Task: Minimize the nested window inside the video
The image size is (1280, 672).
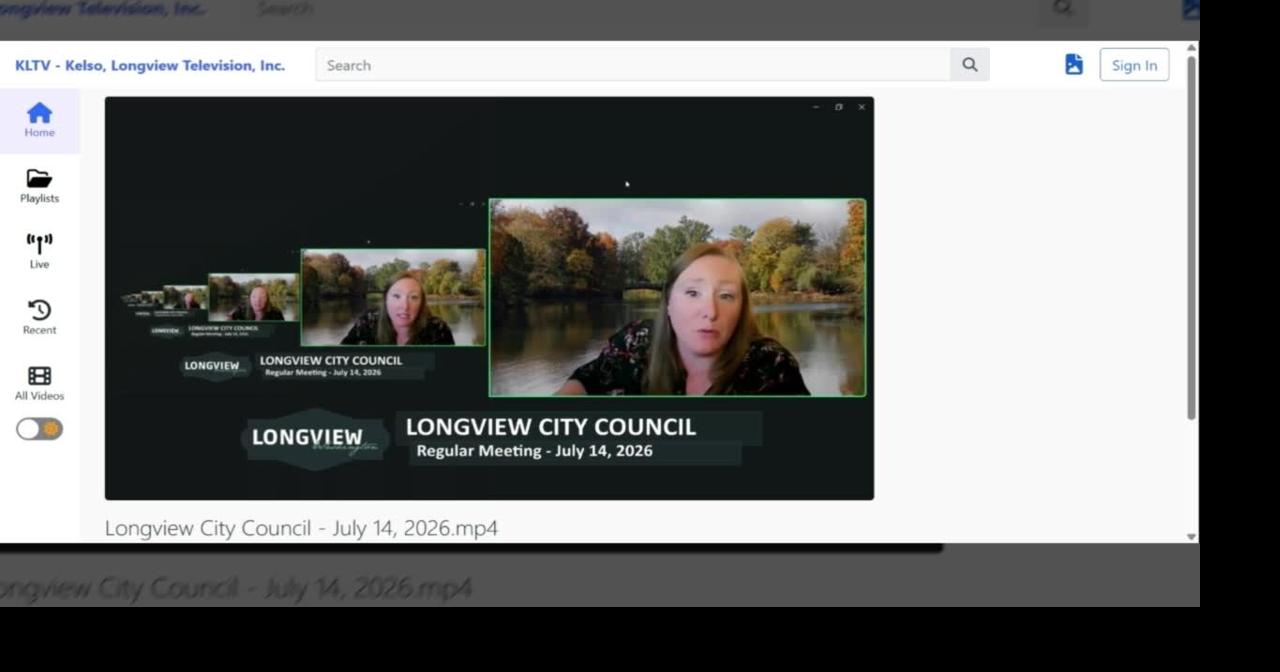Action: (x=815, y=107)
